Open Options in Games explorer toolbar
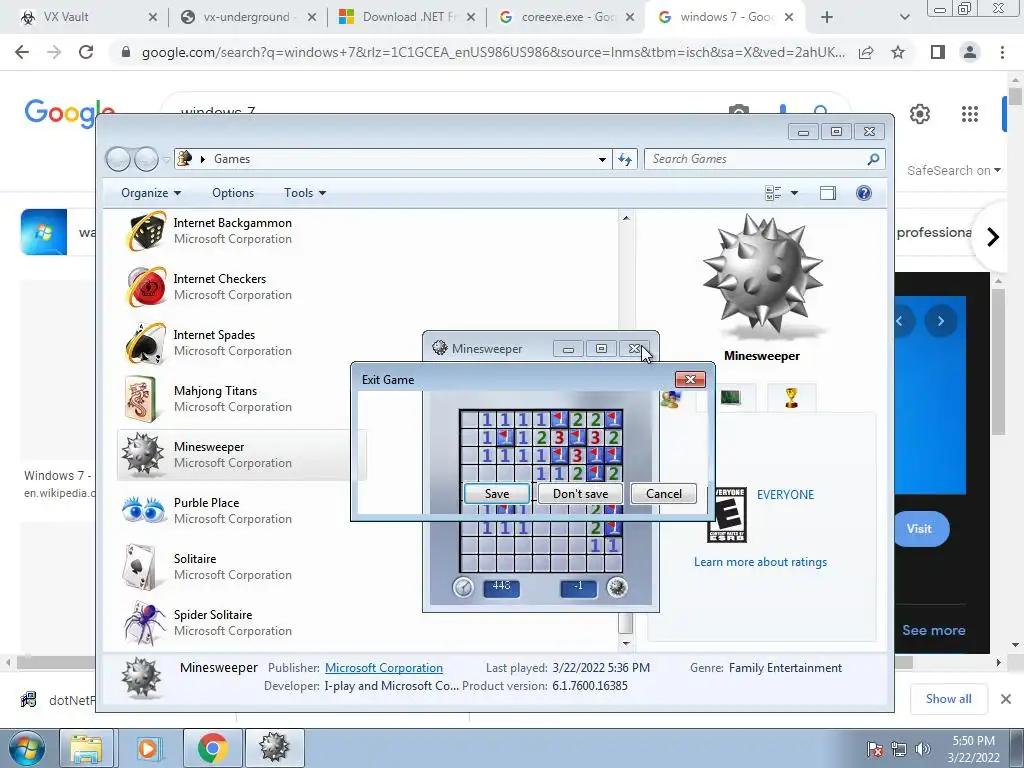The width and height of the screenshot is (1024, 768). (x=232, y=193)
